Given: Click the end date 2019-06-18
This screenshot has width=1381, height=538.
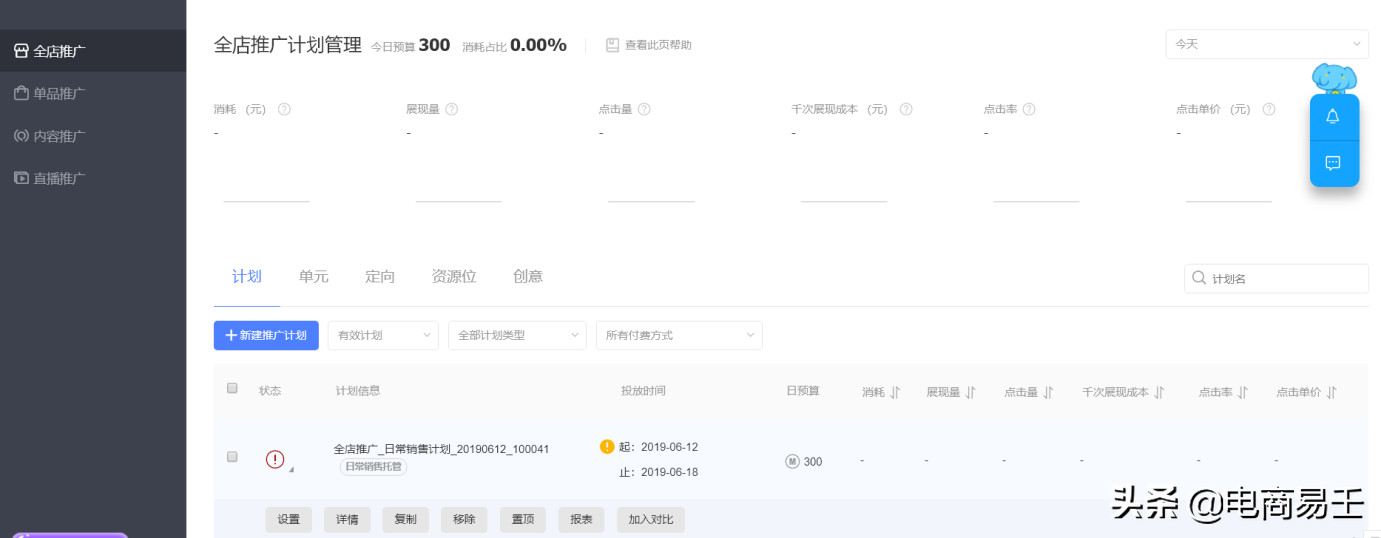Looking at the screenshot, I should [669, 472].
